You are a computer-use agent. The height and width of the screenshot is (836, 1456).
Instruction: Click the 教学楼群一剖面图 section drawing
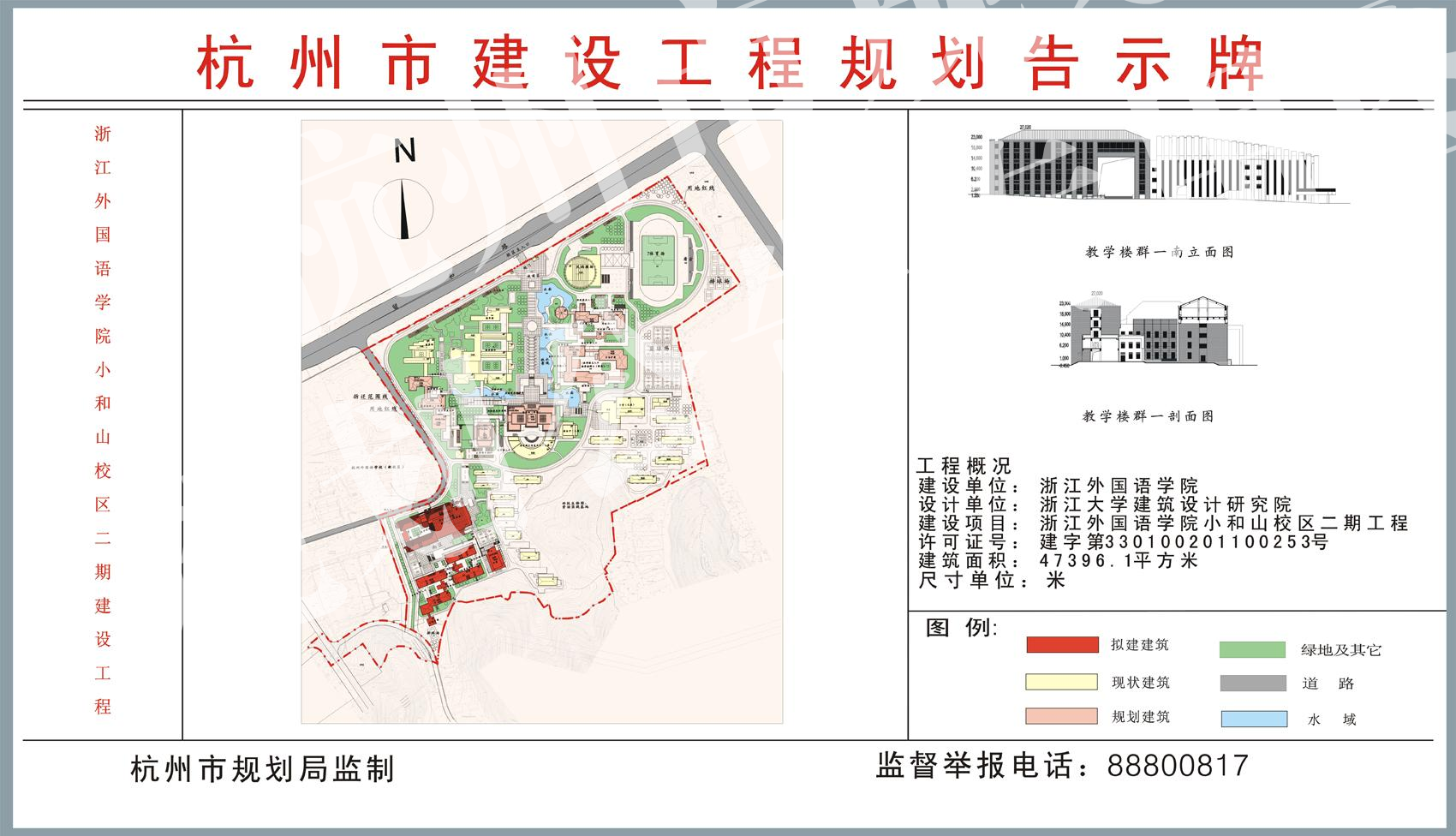coord(1152,331)
